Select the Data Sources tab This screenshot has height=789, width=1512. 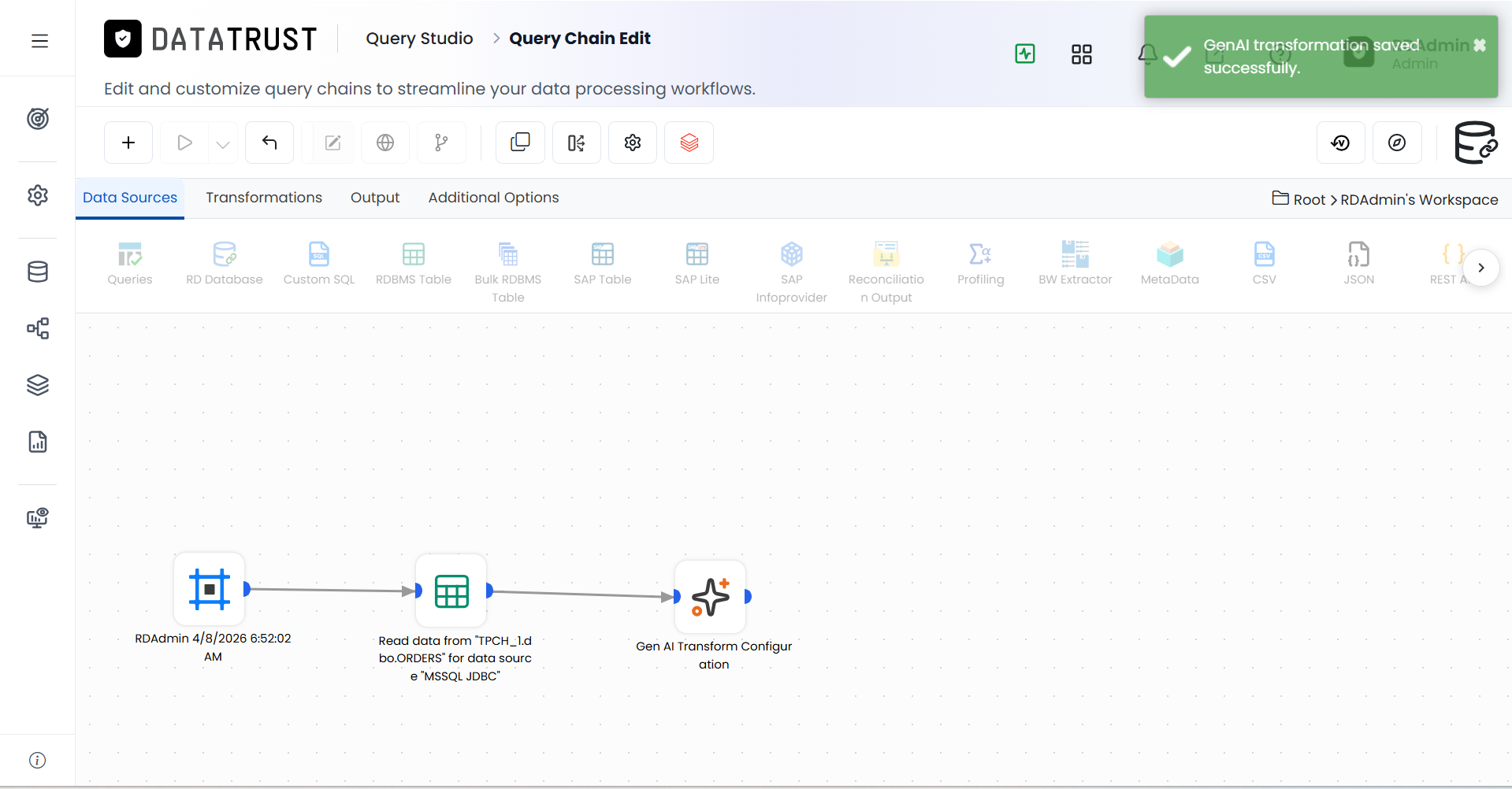130,198
